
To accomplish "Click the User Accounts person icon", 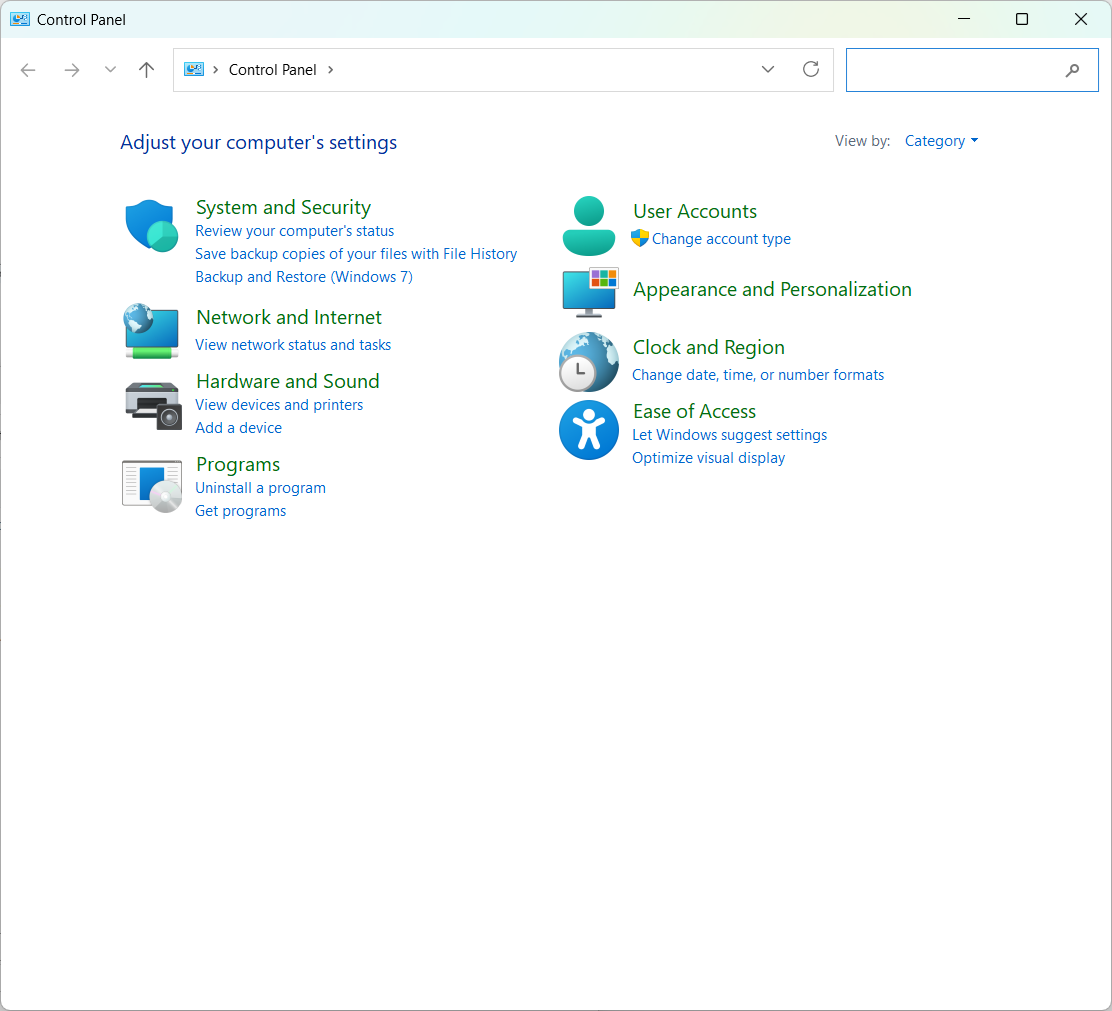I will pyautogui.click(x=588, y=226).
